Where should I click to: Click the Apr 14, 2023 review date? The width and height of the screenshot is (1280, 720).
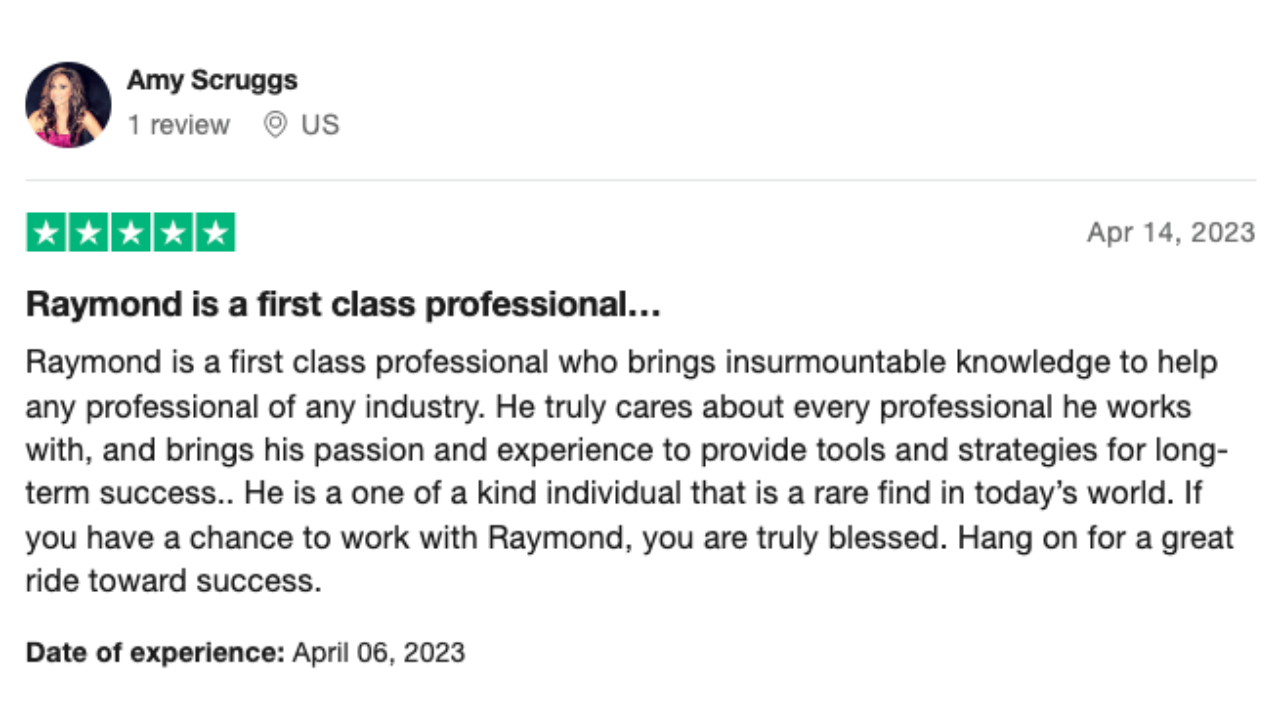[x=1171, y=232]
